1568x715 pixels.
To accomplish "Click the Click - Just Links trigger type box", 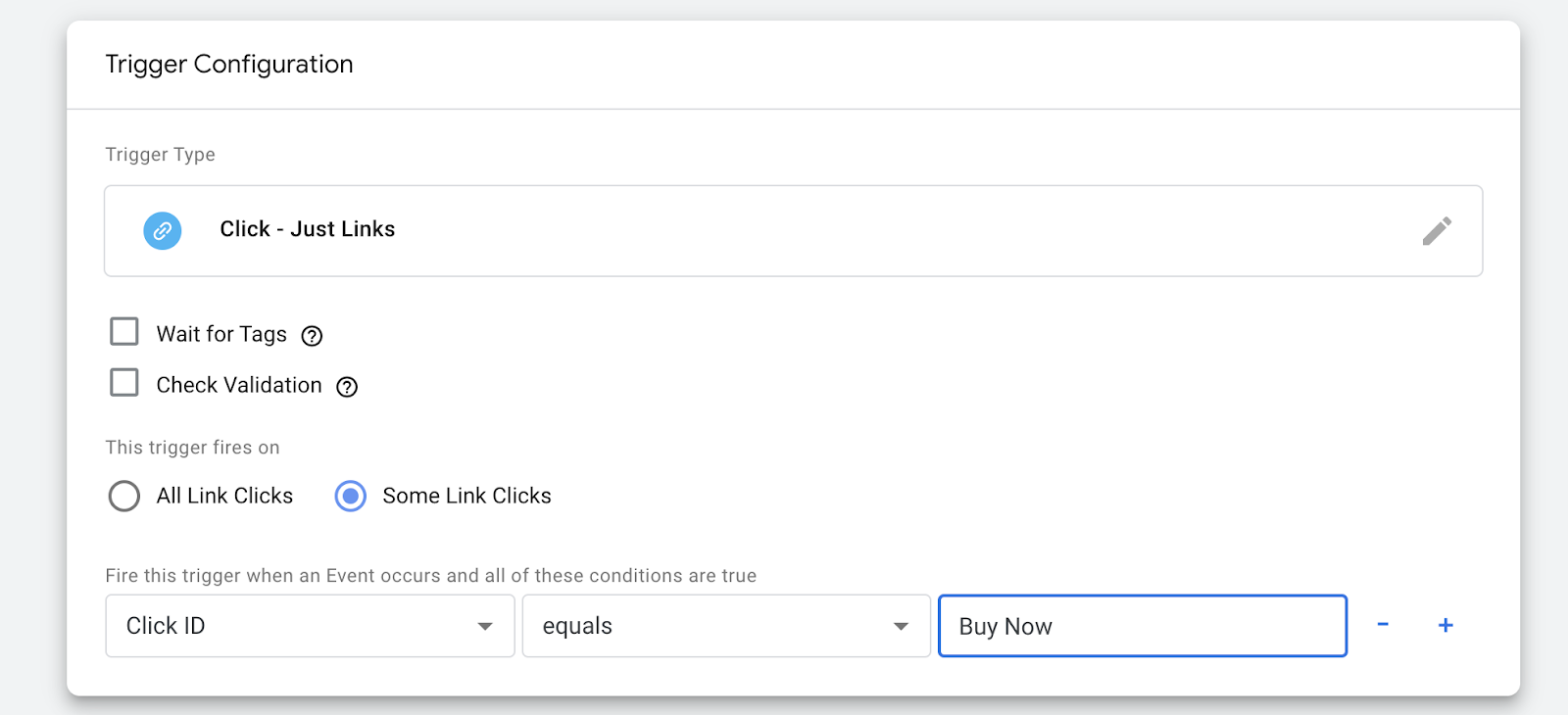I will point(793,231).
